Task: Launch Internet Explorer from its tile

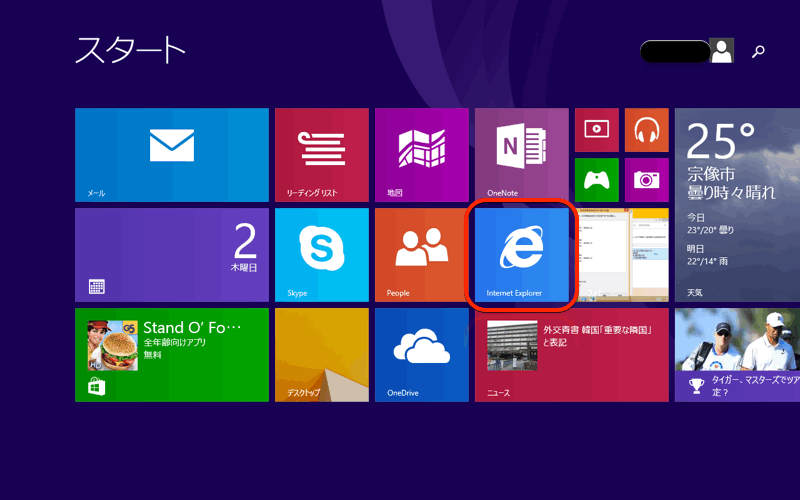Action: tap(521, 255)
